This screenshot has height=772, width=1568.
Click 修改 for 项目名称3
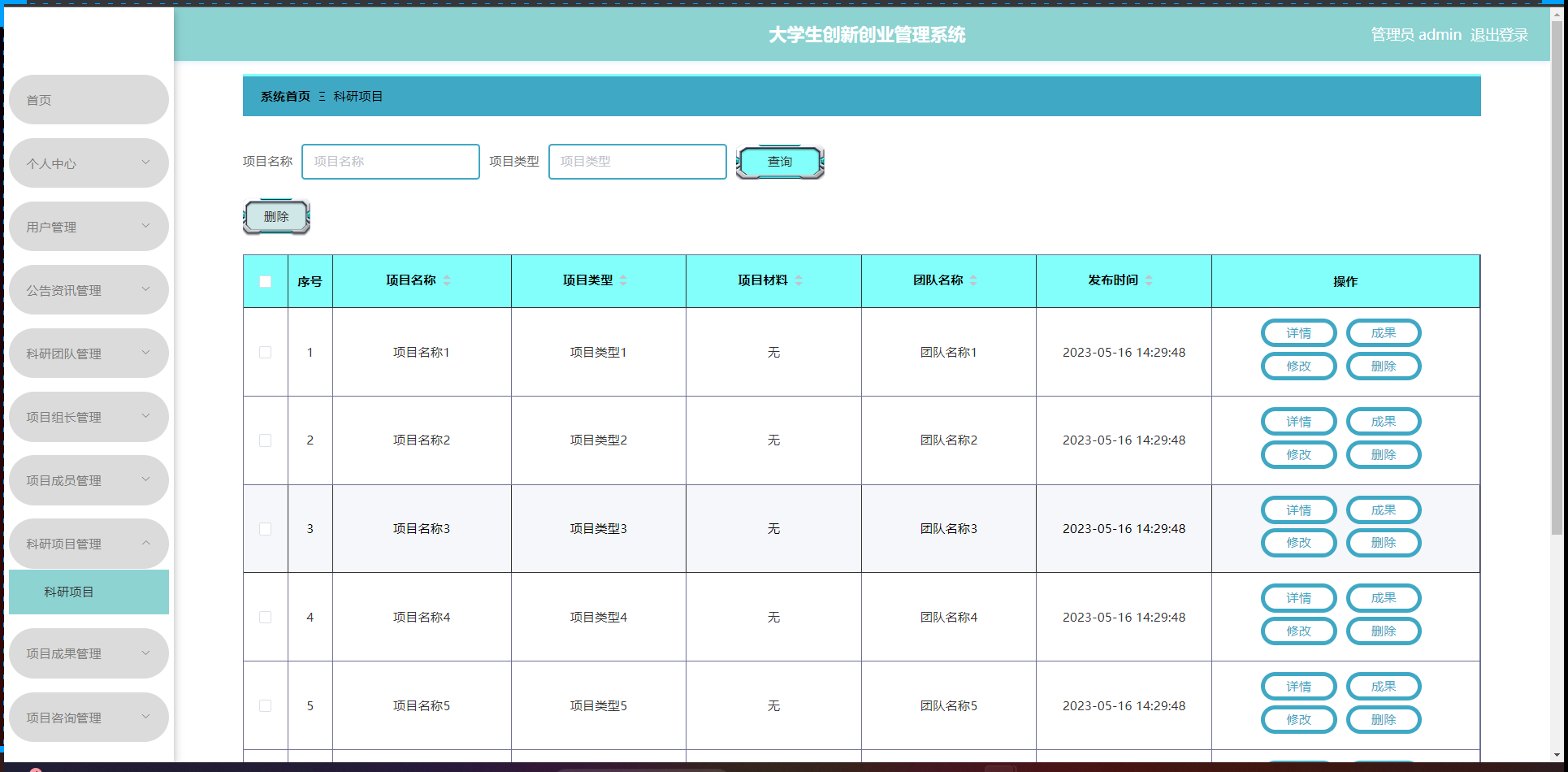click(x=1298, y=543)
